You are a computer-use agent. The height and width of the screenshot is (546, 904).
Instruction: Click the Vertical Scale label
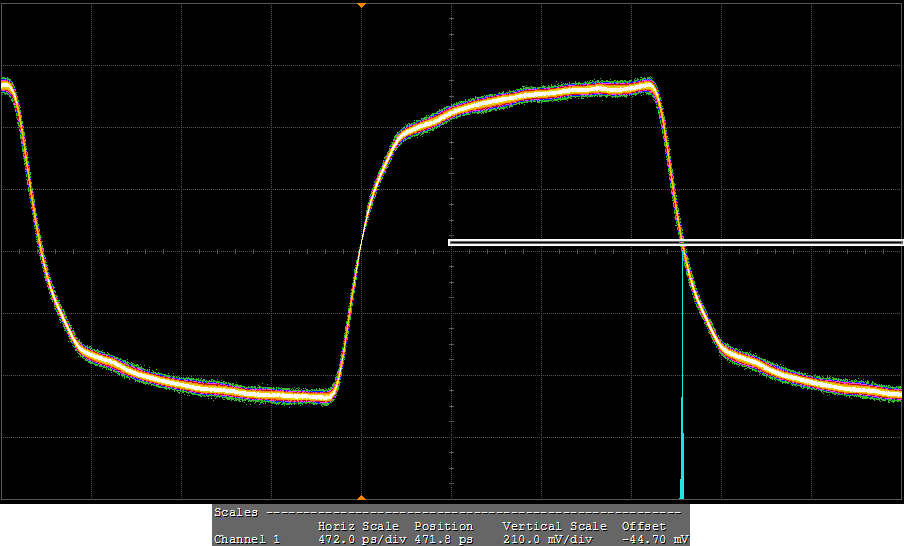tap(554, 526)
